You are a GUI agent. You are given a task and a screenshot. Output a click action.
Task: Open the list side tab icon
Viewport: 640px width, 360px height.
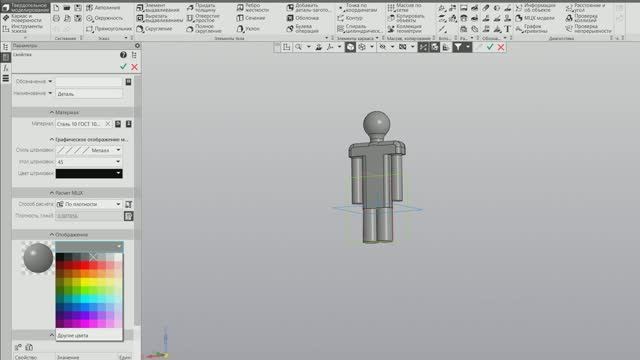coord(6,78)
